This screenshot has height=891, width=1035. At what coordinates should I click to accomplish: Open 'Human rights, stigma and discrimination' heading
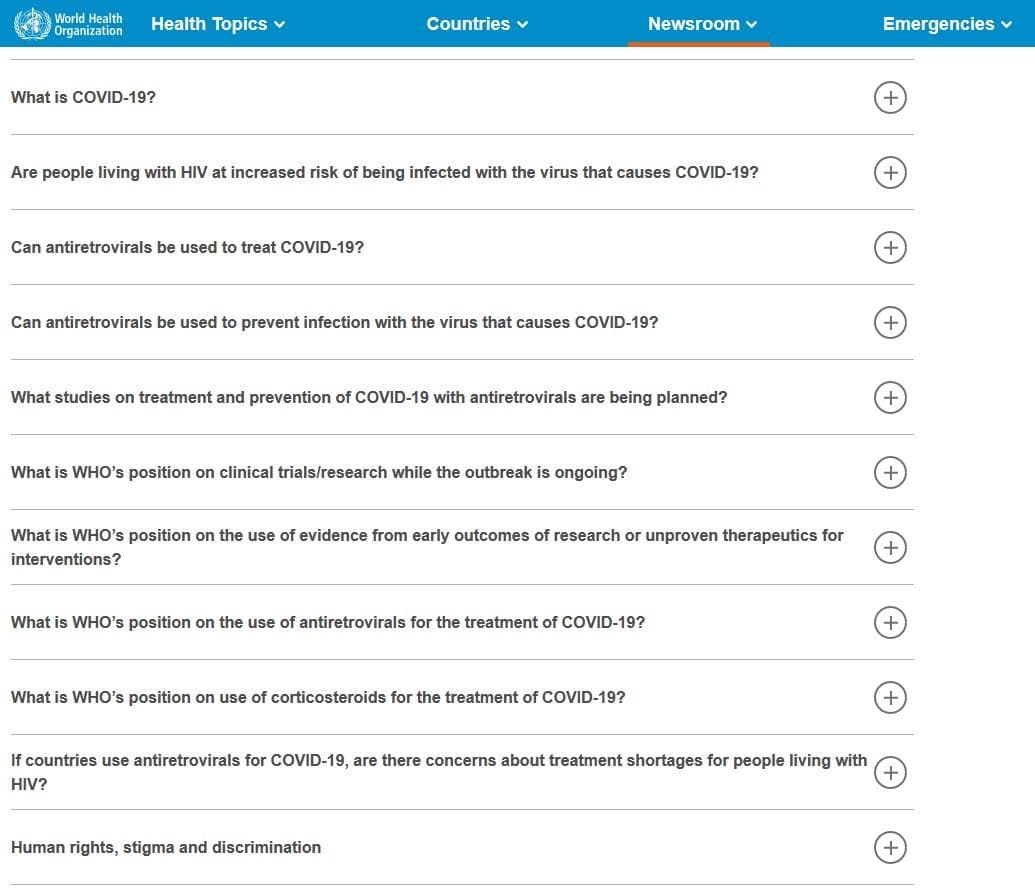166,847
